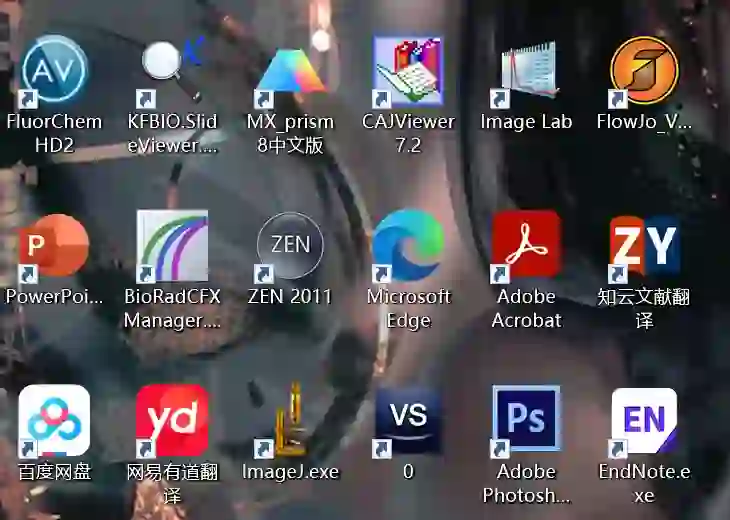The image size is (730, 520).
Task: Open the ZEN 2011 shortcut
Action: (x=290, y=247)
